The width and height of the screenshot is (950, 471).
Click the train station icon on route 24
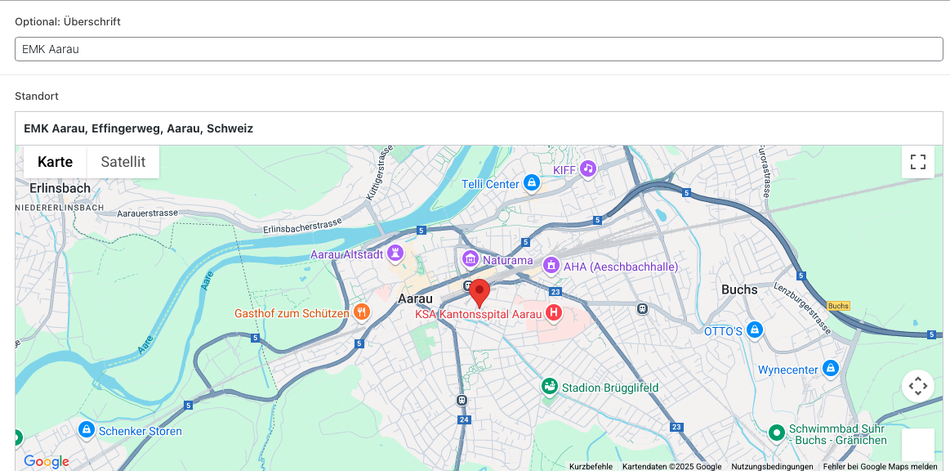(463, 400)
